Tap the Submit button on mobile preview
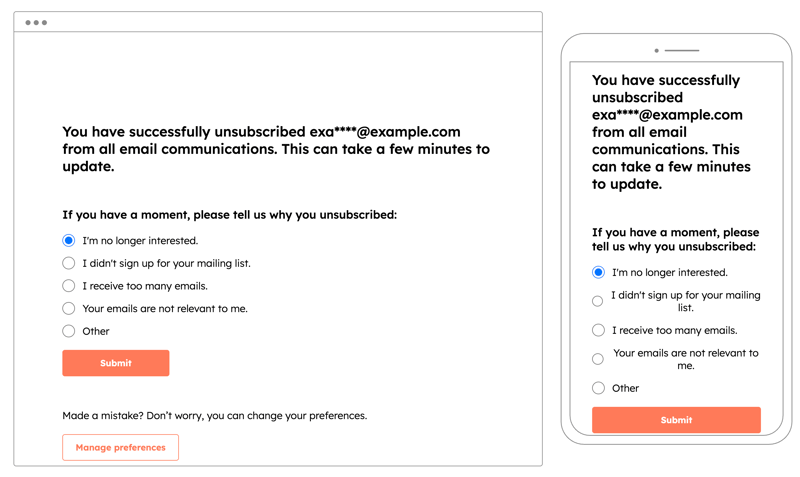This screenshot has width=800, height=477. pos(676,420)
